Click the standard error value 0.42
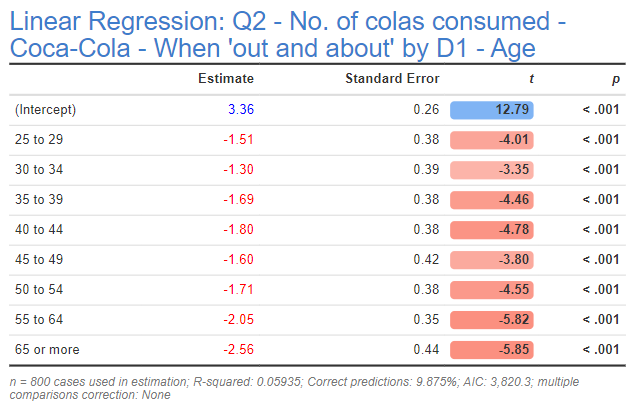The width and height of the screenshot is (637, 410). [x=426, y=260]
